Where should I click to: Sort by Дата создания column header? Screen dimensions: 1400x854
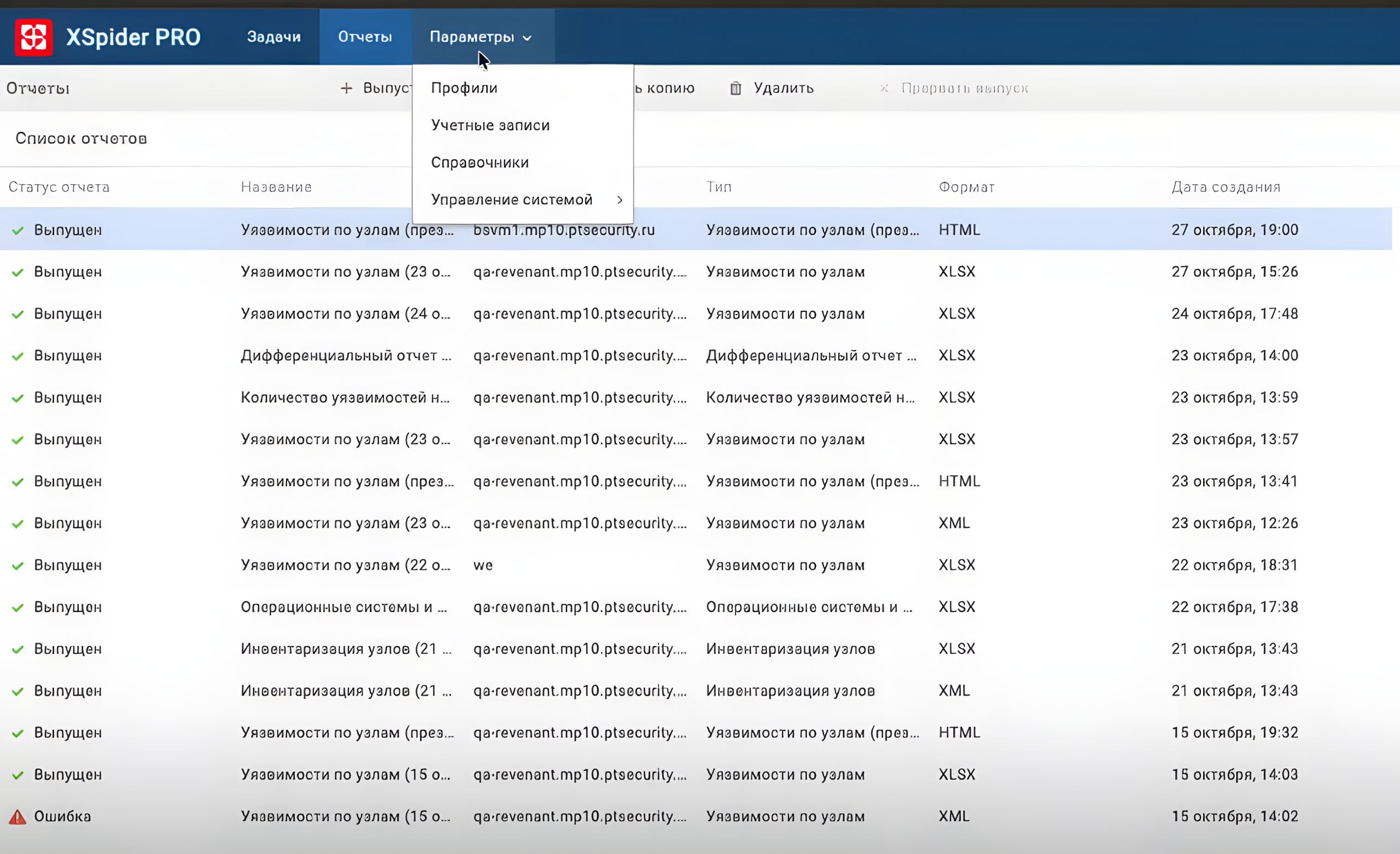pos(1226,187)
